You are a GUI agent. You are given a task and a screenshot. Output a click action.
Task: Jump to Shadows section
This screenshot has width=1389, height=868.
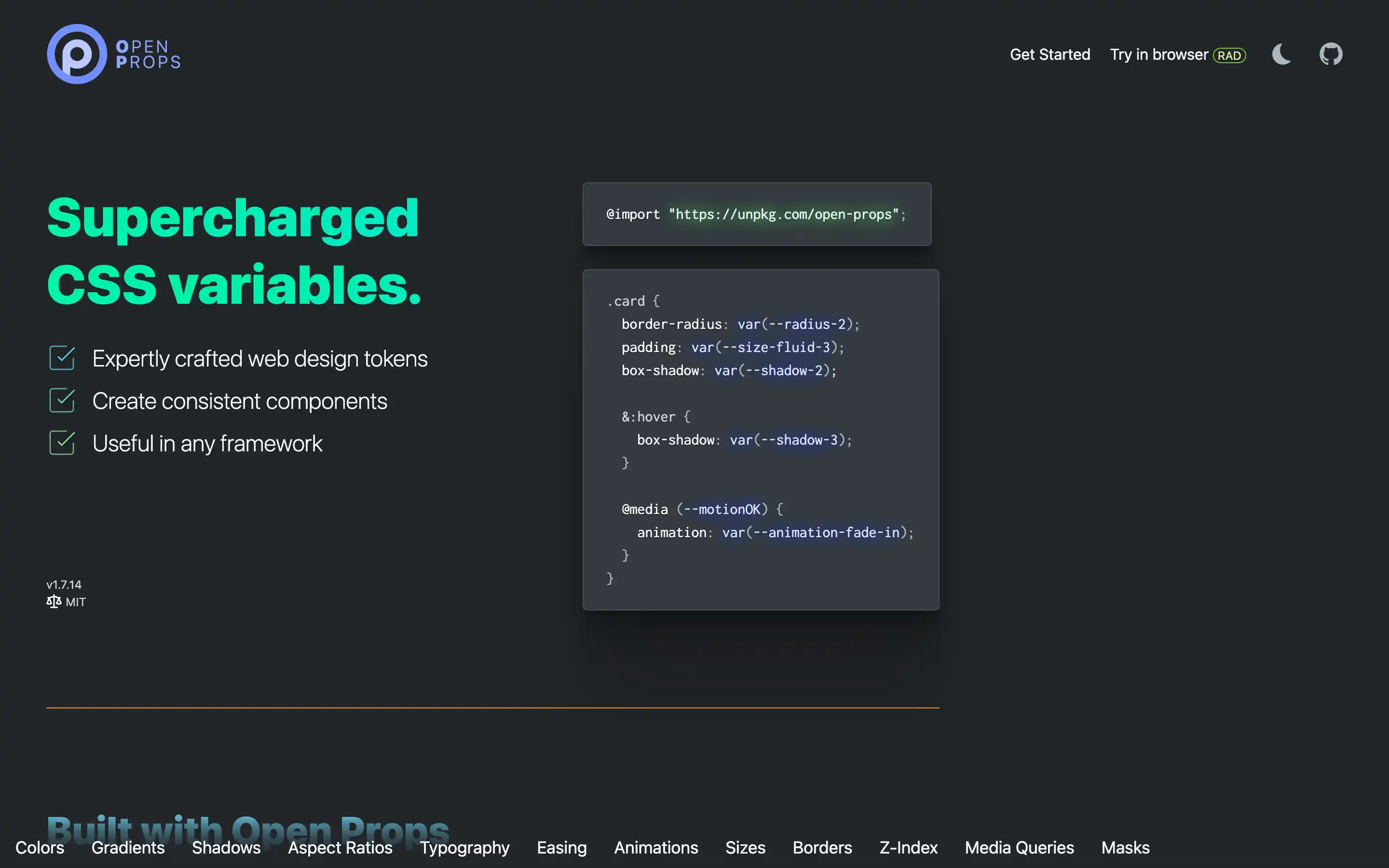(226, 847)
